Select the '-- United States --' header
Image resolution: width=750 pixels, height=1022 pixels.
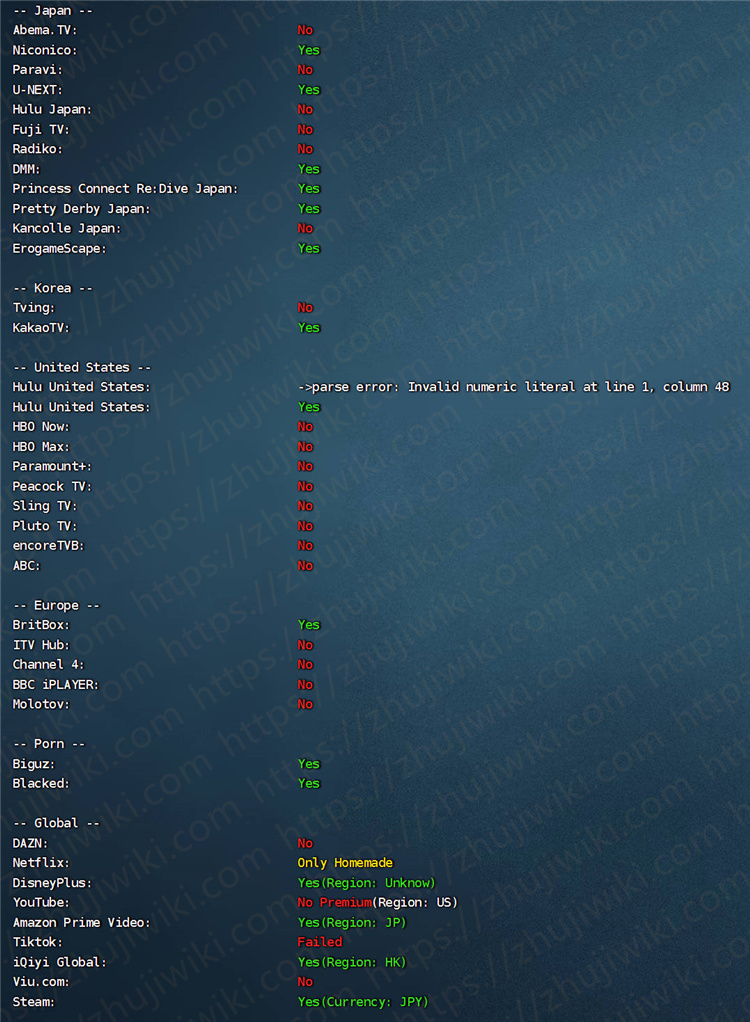(81, 368)
